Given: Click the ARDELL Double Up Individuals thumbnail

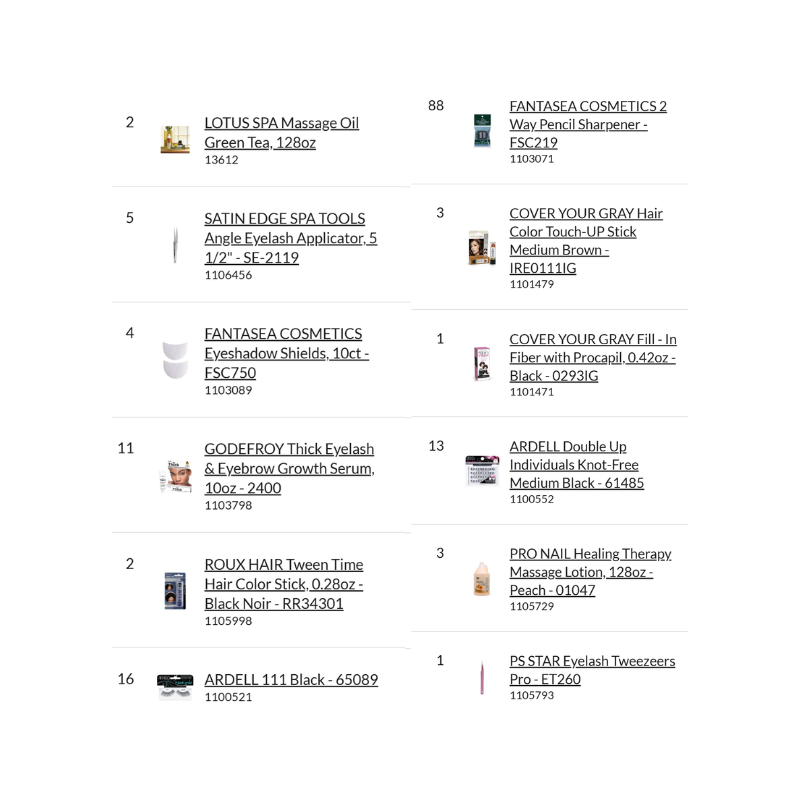Looking at the screenshot, I should [482, 471].
